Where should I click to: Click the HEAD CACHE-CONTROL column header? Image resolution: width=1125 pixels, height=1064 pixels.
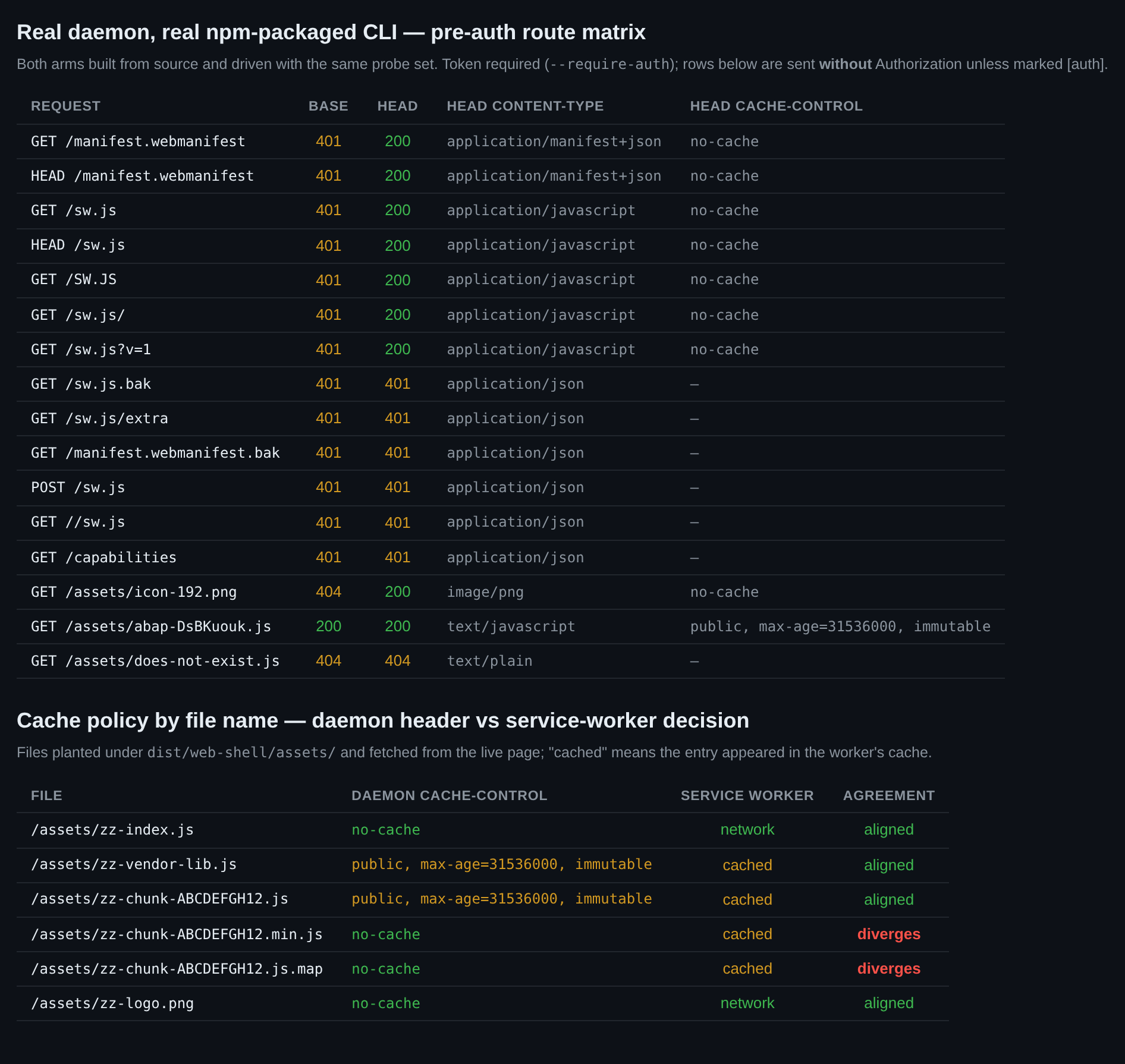[776, 106]
